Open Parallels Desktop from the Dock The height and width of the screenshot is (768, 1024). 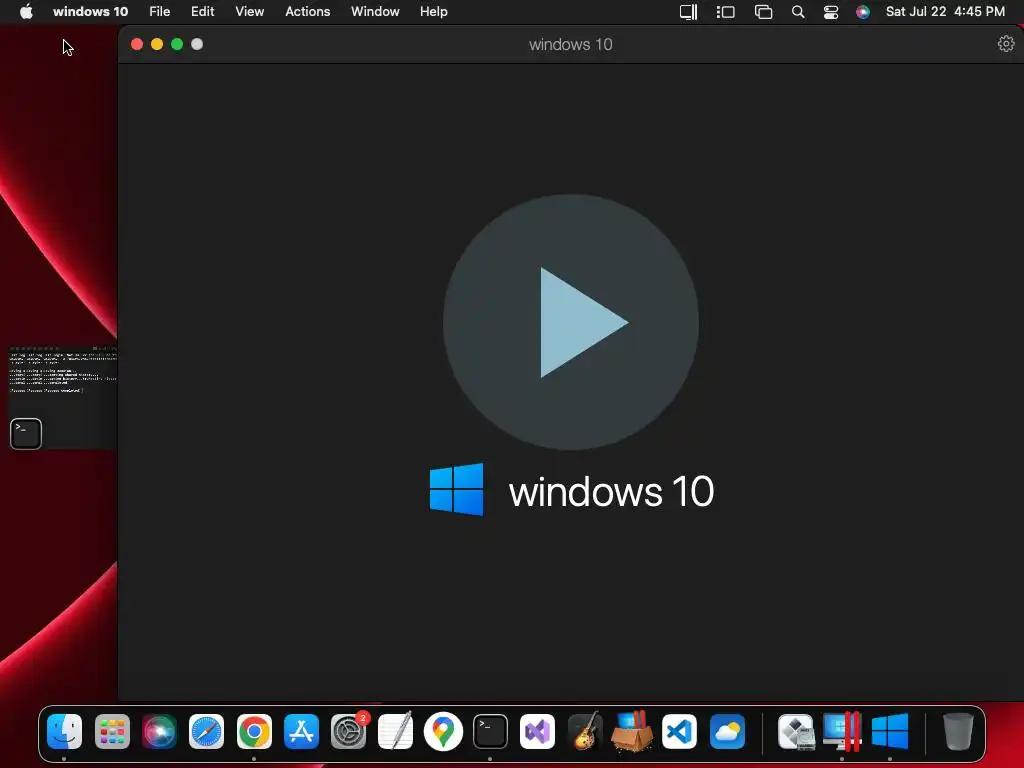(842, 731)
